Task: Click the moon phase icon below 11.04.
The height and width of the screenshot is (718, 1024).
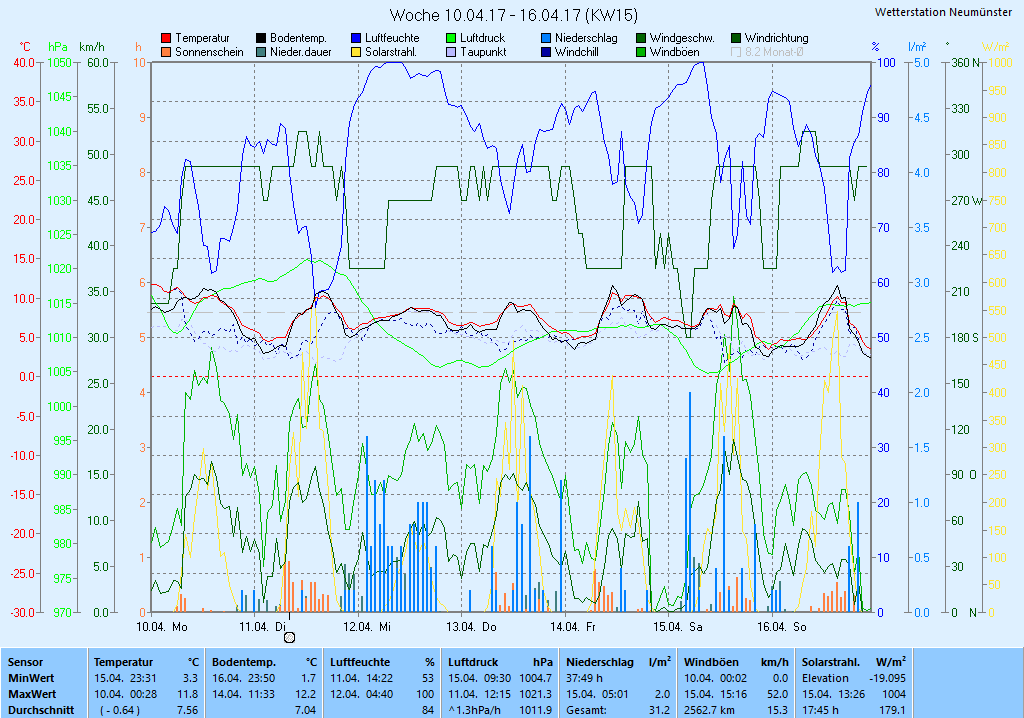Action: coord(289,637)
